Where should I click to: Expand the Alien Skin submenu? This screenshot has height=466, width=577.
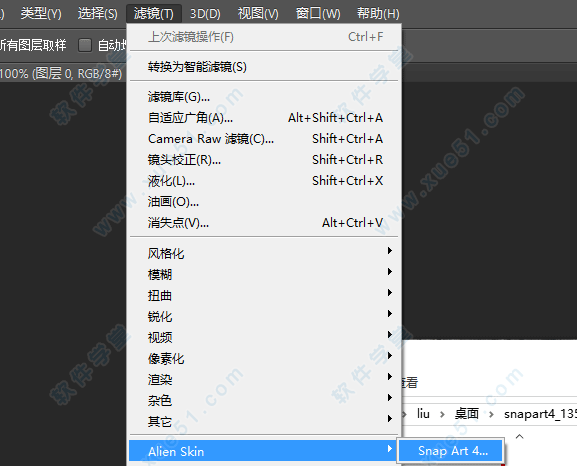click(x=263, y=451)
